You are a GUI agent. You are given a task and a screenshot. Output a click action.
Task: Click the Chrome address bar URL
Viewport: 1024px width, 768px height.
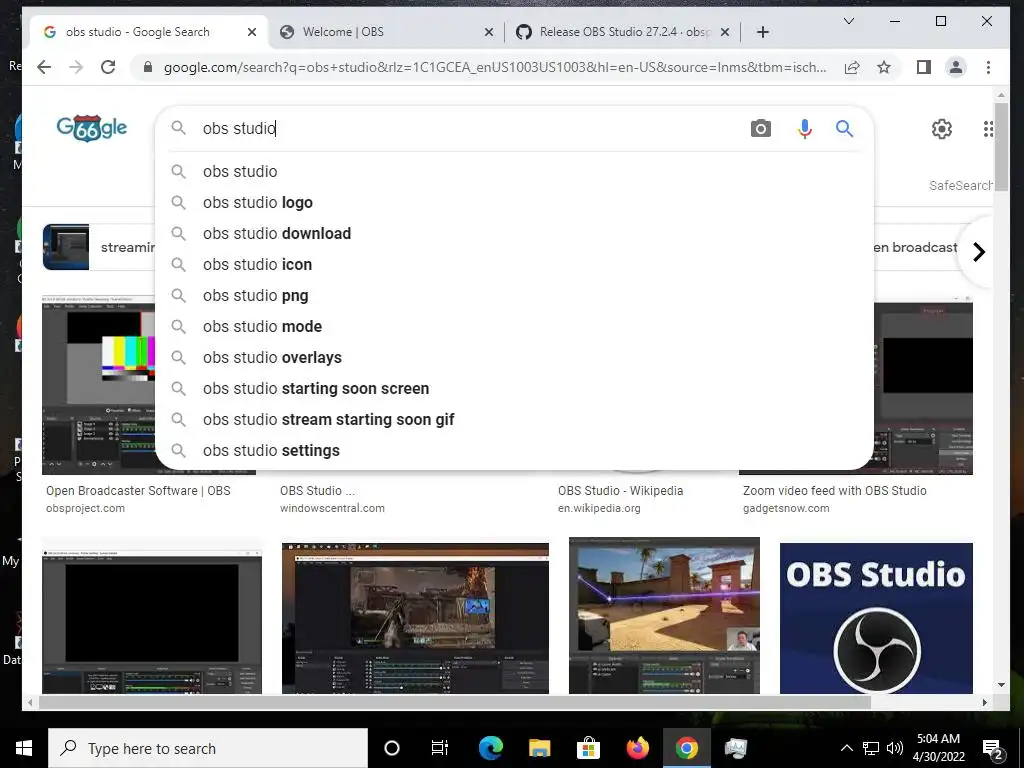[x=495, y=67]
